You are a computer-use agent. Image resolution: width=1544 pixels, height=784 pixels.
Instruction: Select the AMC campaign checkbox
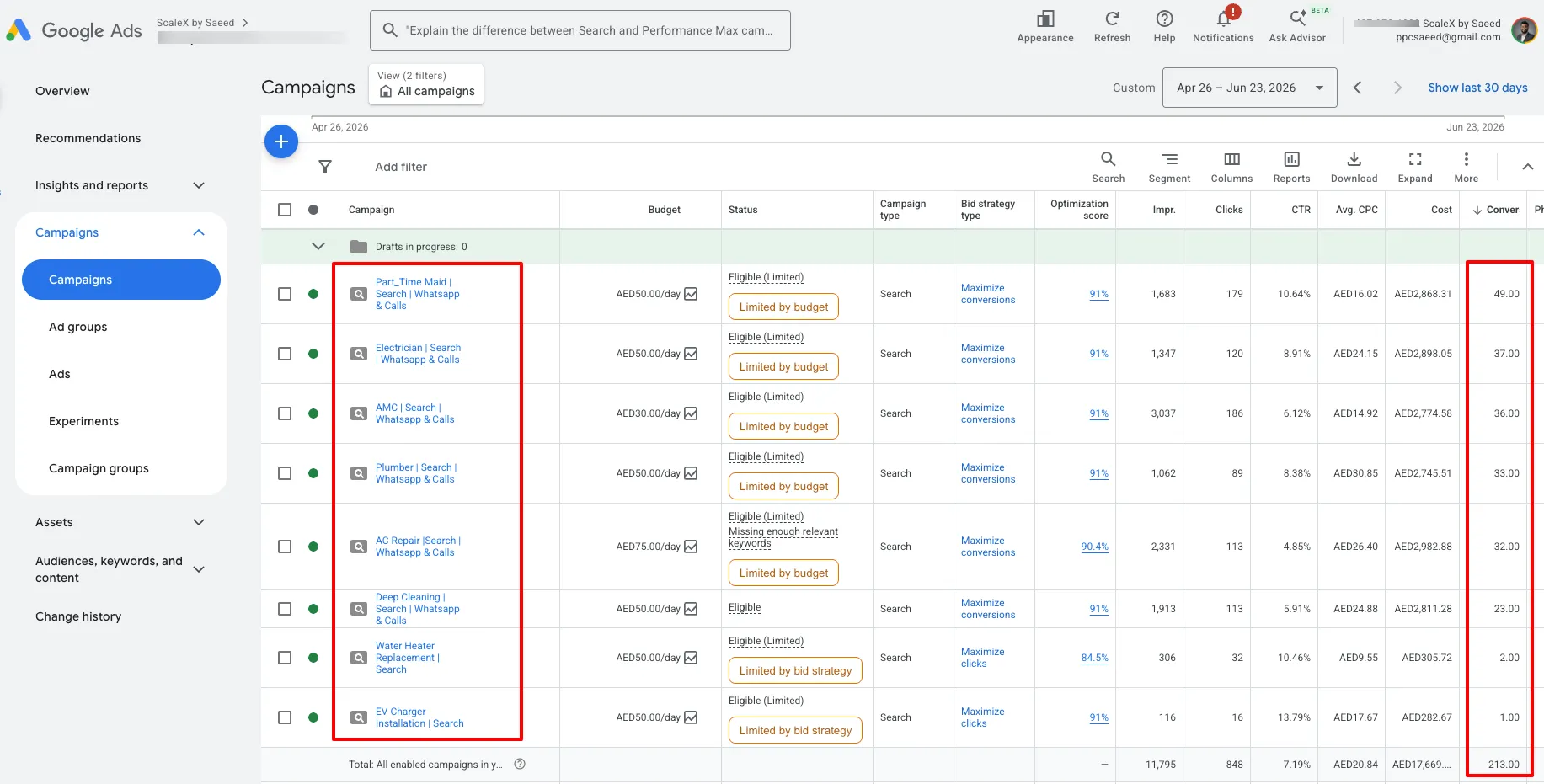[285, 413]
